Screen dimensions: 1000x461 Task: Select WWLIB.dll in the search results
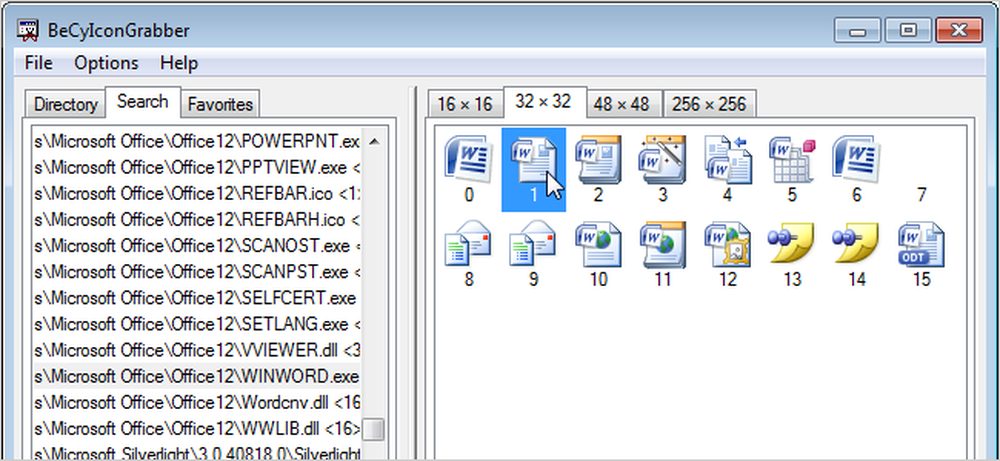(x=196, y=428)
